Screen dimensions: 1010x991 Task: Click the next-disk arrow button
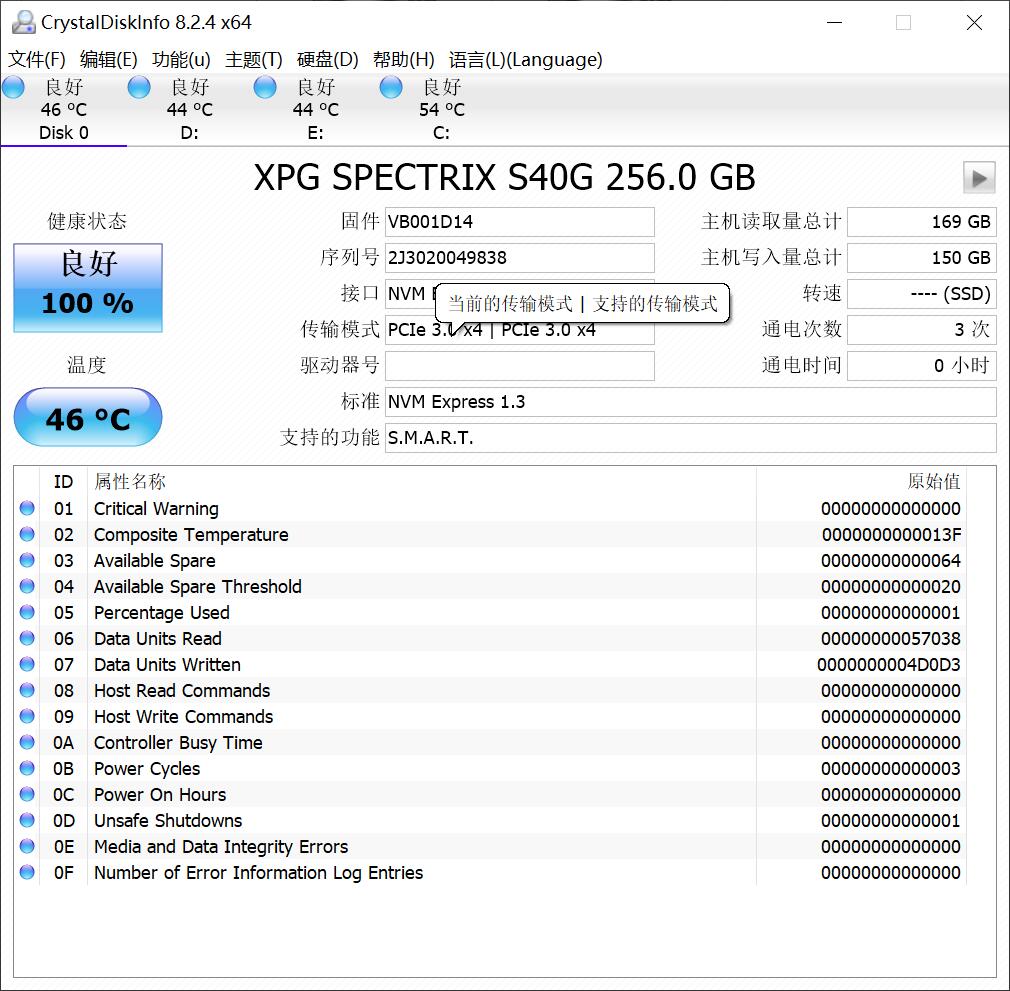(x=979, y=177)
